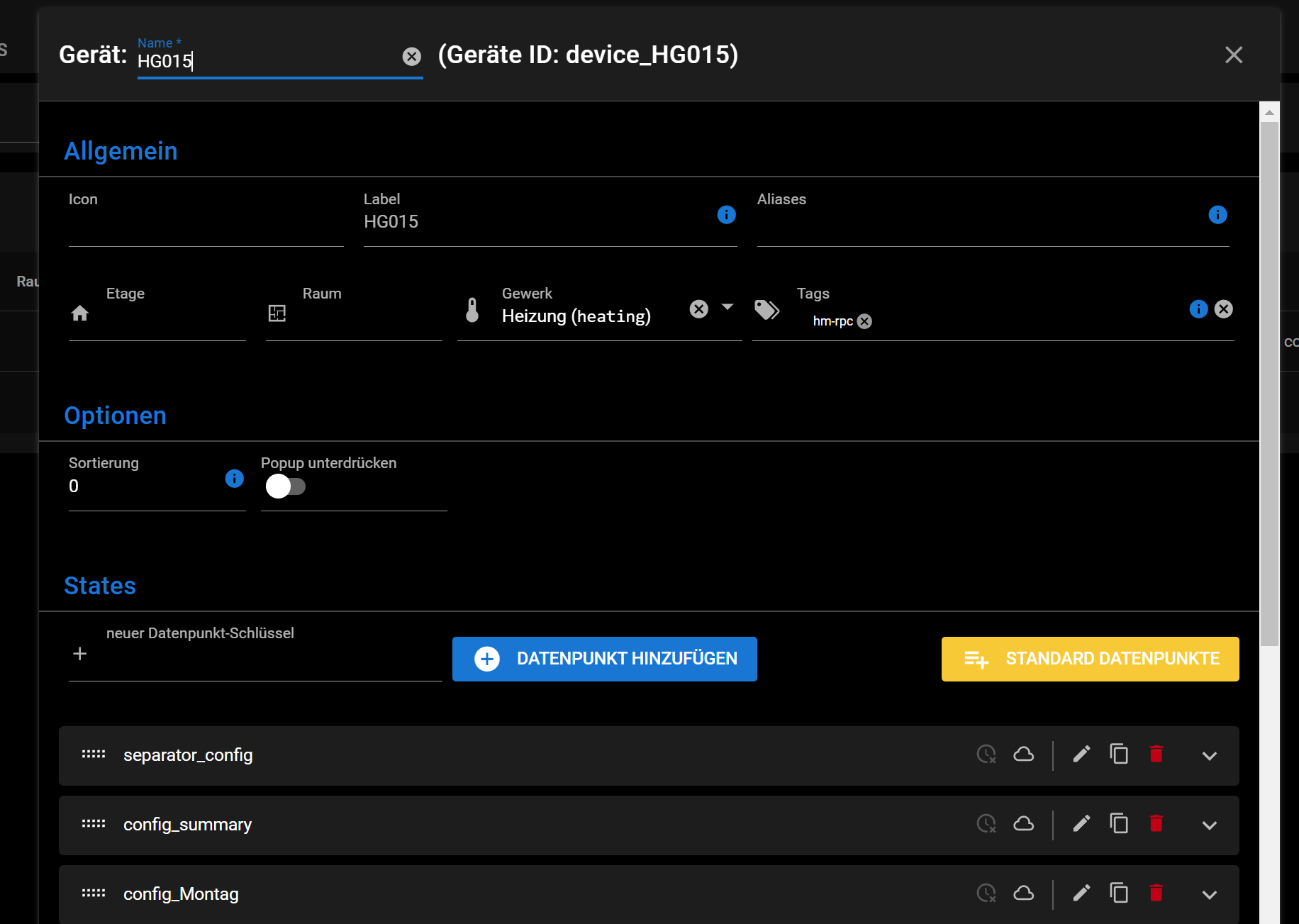Delete the config_Montag state
Viewport: 1299px width, 924px height.
tap(1156, 893)
